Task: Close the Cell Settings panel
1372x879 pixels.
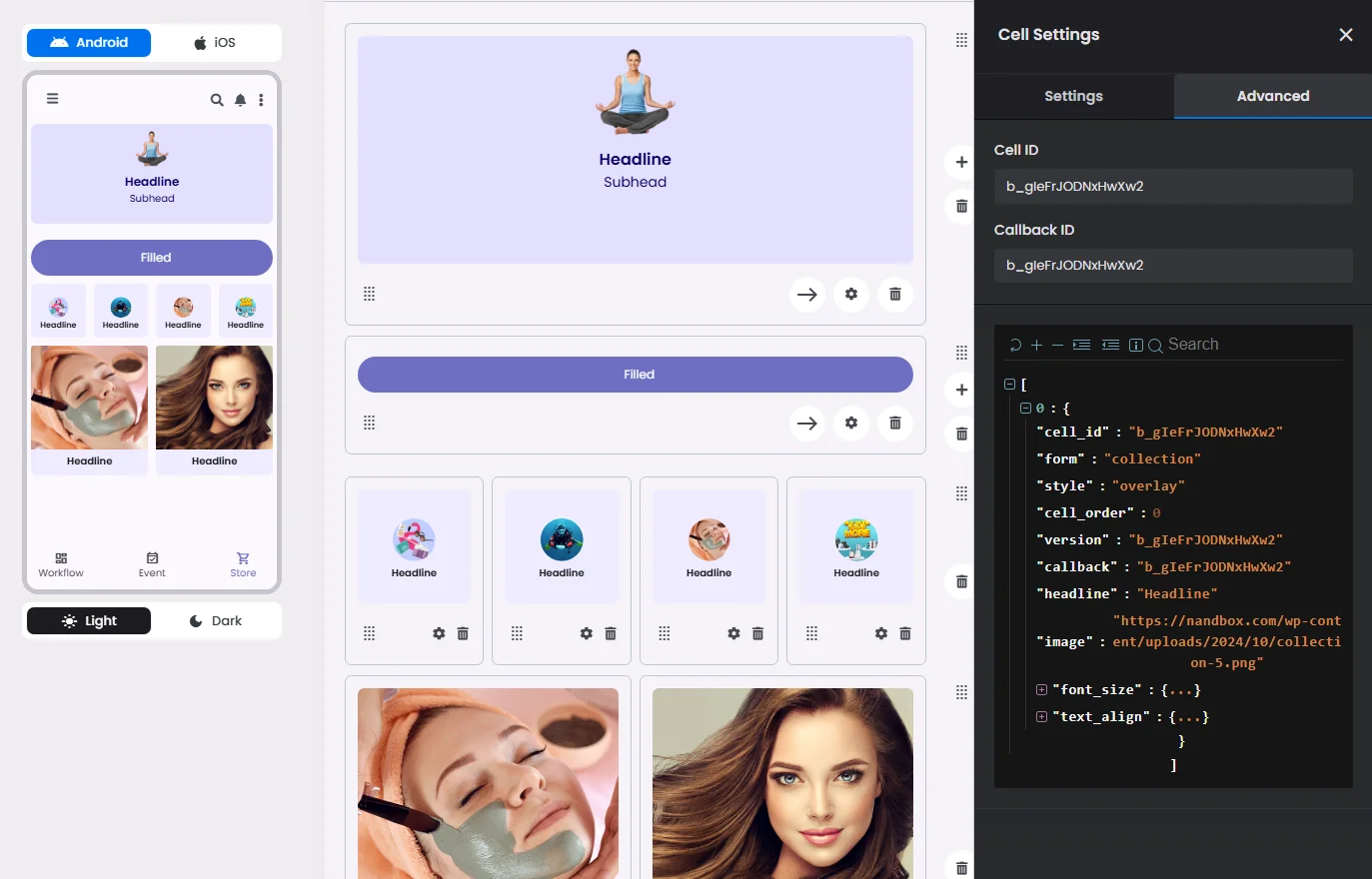Action: [x=1346, y=35]
